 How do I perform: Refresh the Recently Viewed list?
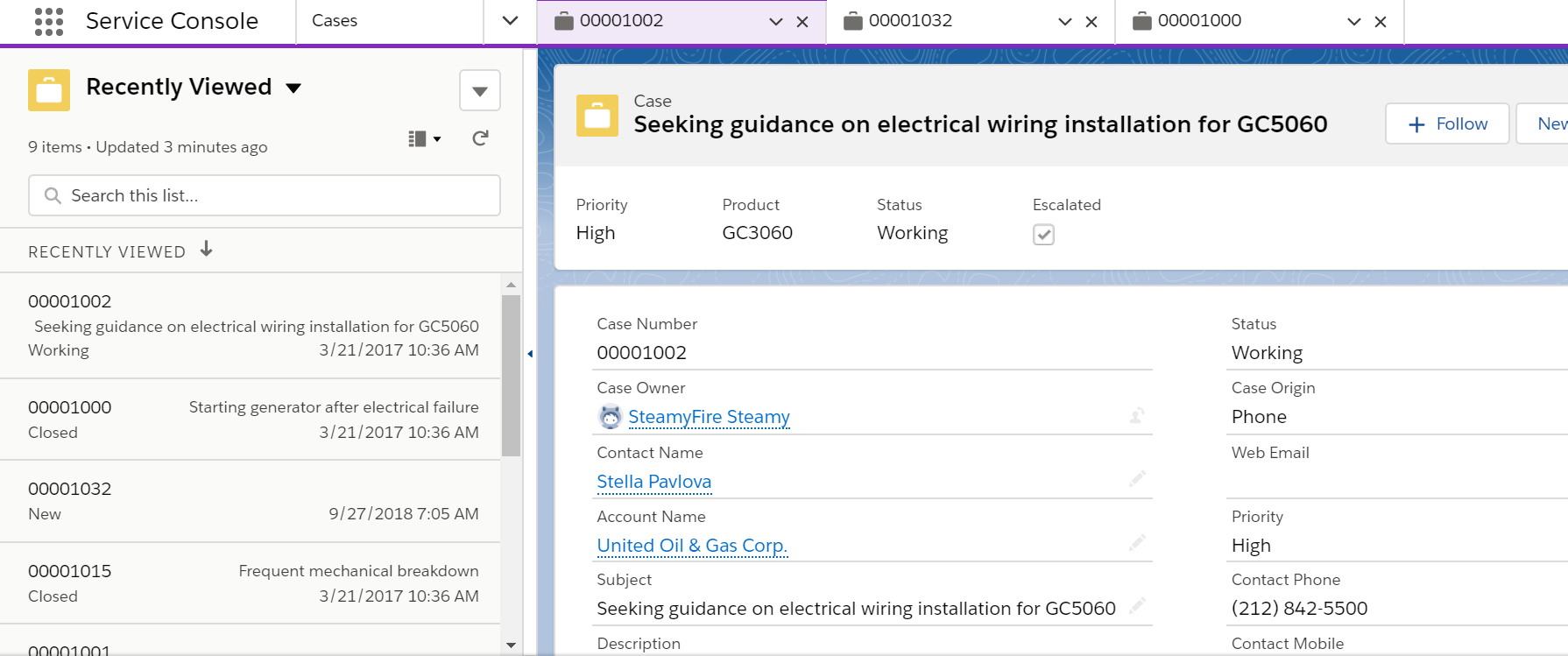click(x=480, y=138)
